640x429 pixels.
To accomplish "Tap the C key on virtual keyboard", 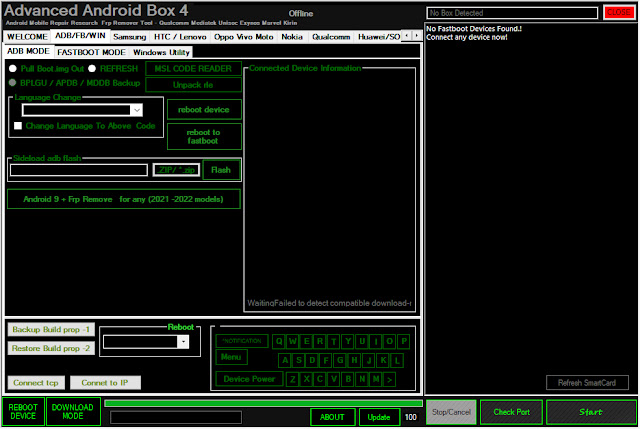I will [x=320, y=380].
